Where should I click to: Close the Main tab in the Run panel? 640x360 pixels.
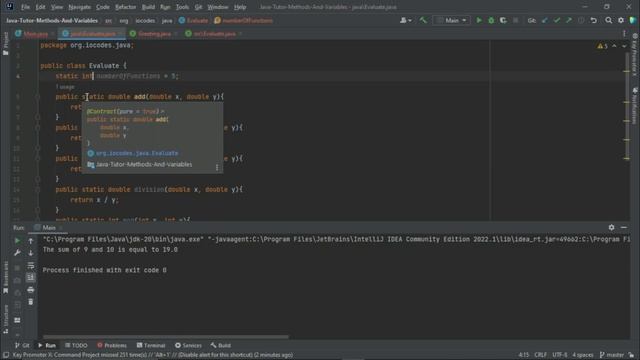[60, 228]
